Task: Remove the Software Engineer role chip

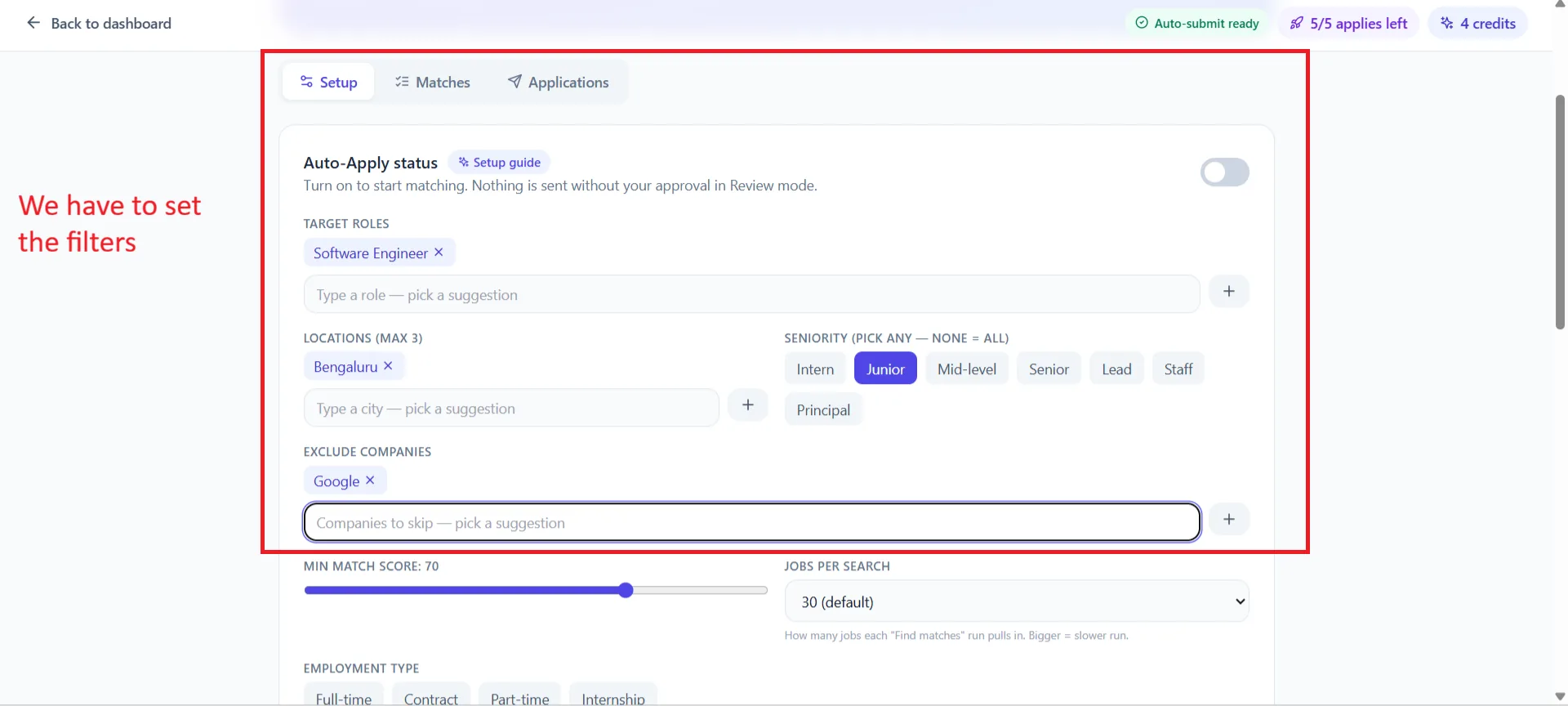Action: click(x=439, y=252)
